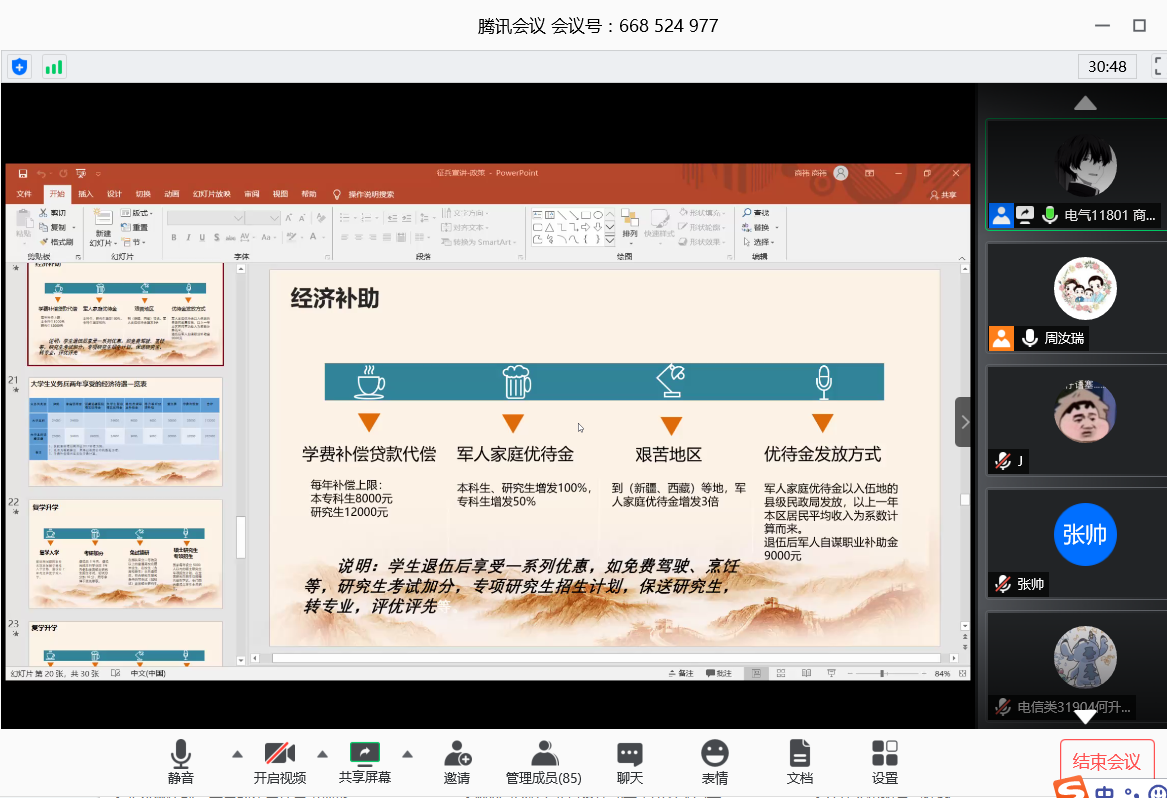Expand audio options arrow beside 静音
This screenshot has width=1167, height=798.
point(237,754)
